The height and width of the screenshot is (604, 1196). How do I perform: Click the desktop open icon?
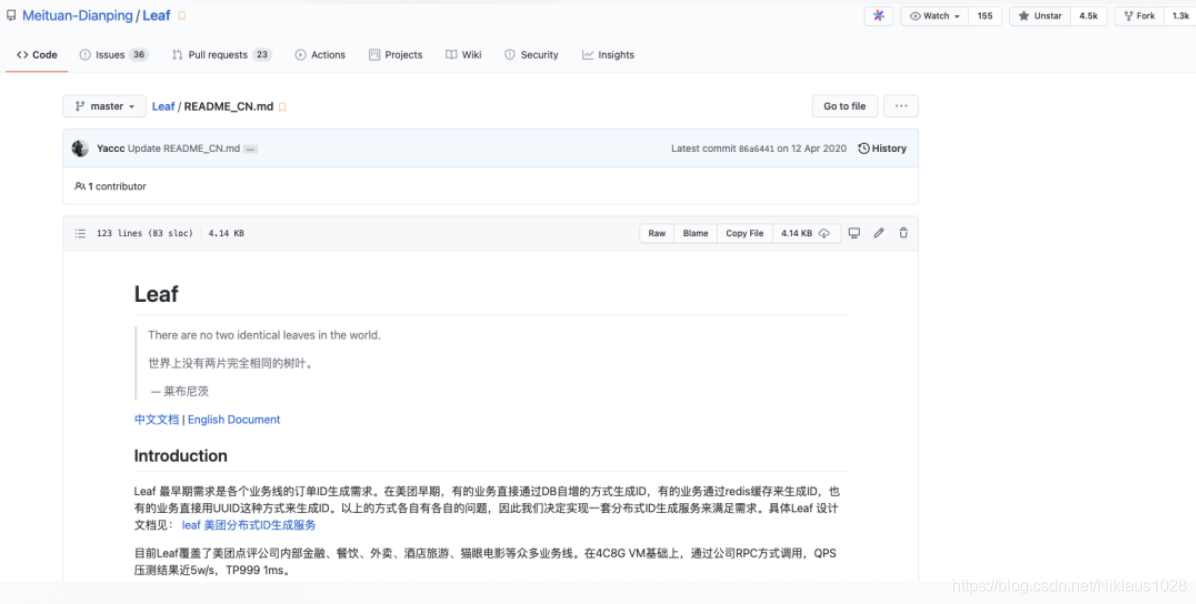click(854, 233)
